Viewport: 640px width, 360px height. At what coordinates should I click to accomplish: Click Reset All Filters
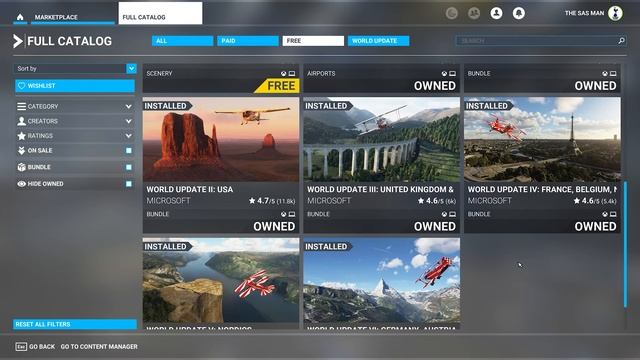click(75, 324)
